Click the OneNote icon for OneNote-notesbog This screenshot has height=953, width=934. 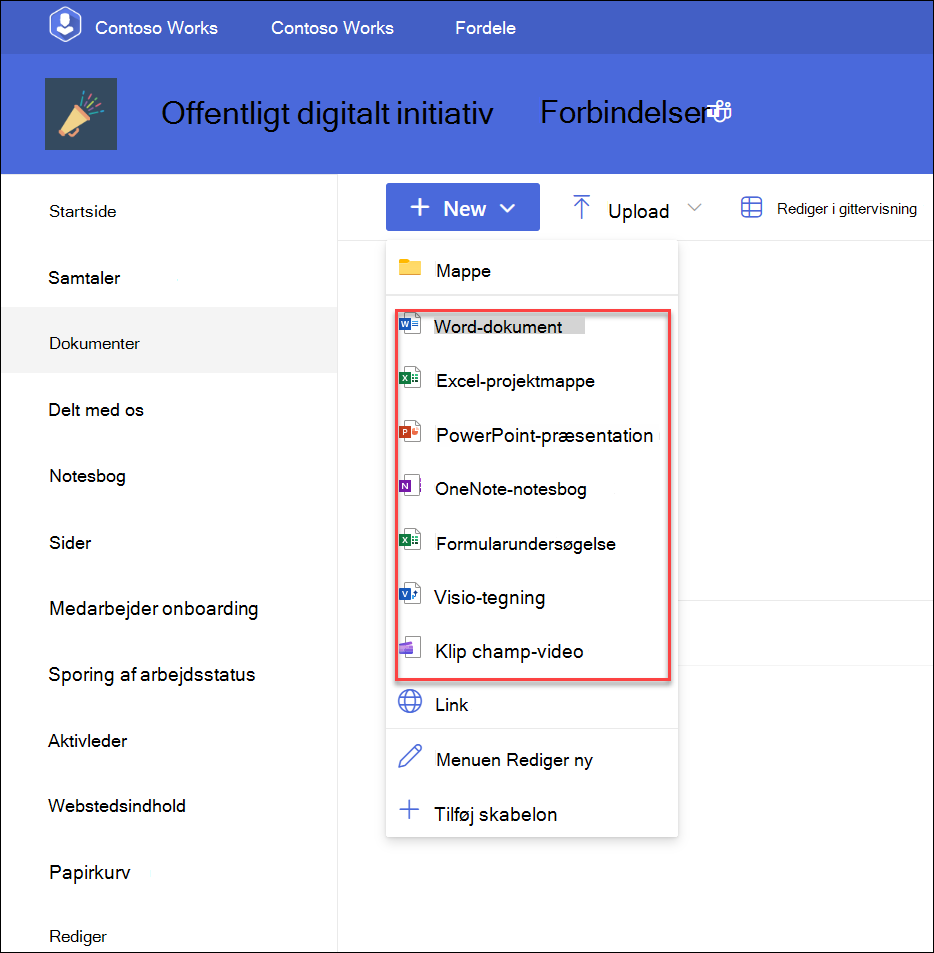(410, 486)
